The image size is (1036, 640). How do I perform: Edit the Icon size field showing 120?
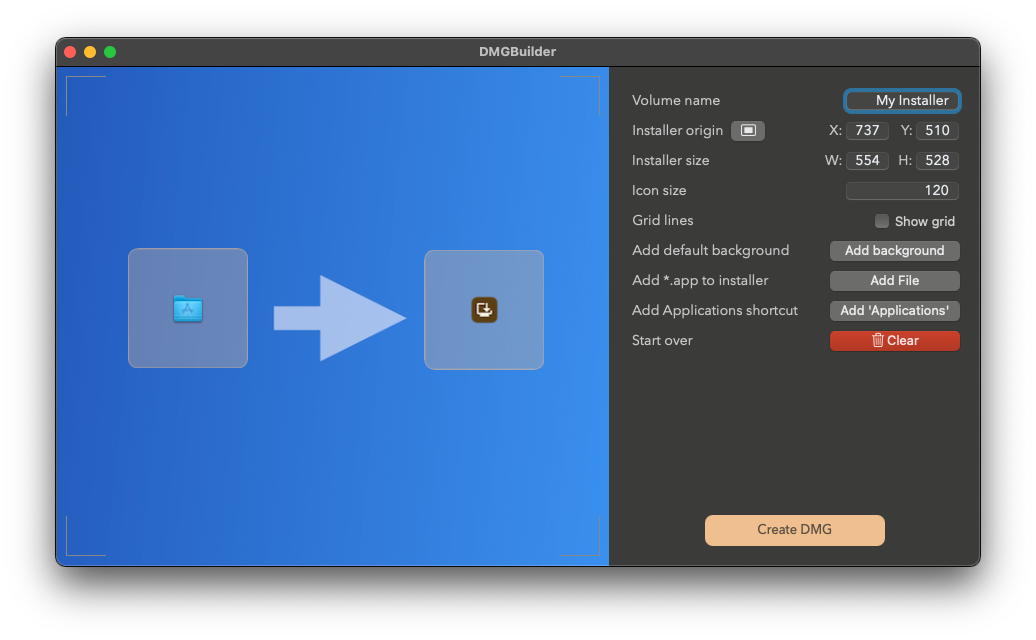[x=902, y=191]
